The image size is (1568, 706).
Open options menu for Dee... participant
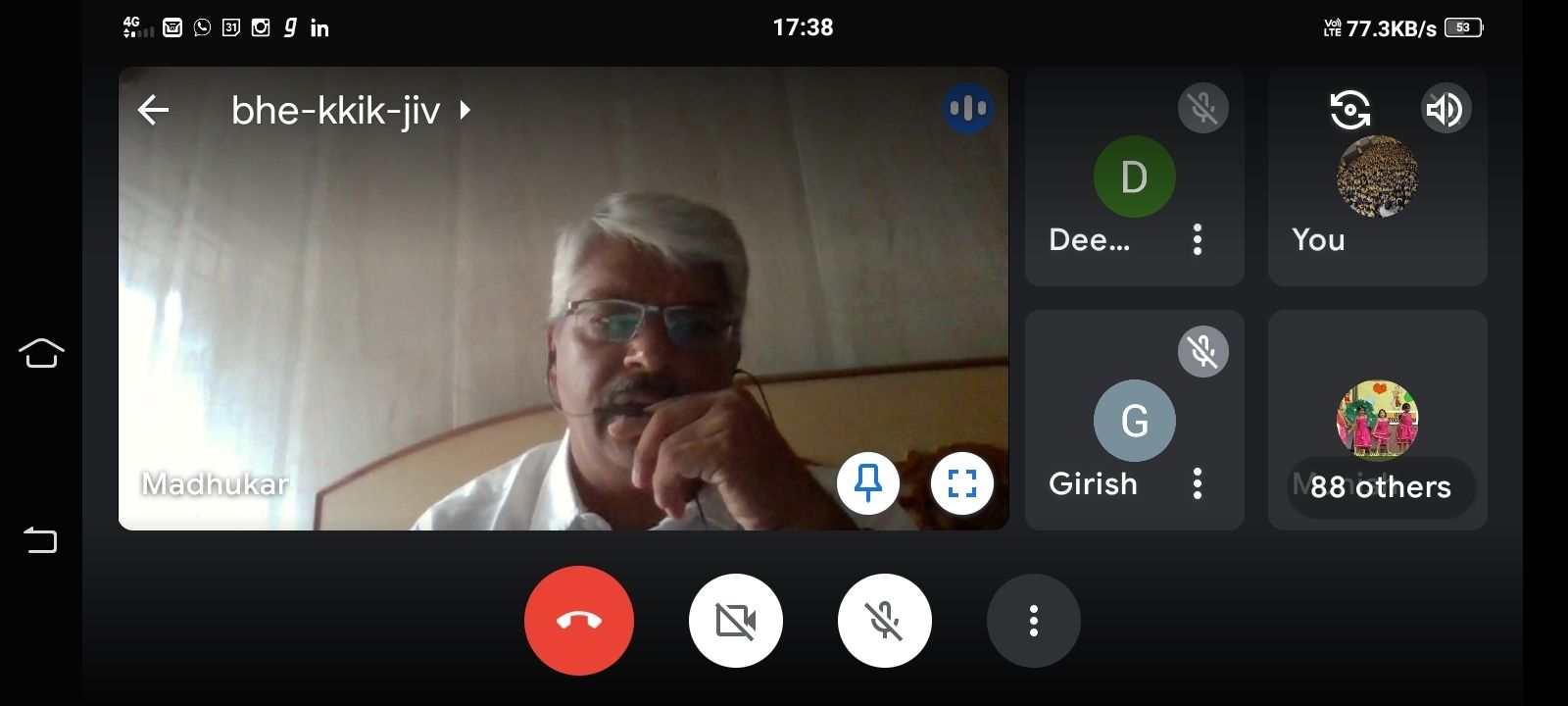click(x=1197, y=239)
